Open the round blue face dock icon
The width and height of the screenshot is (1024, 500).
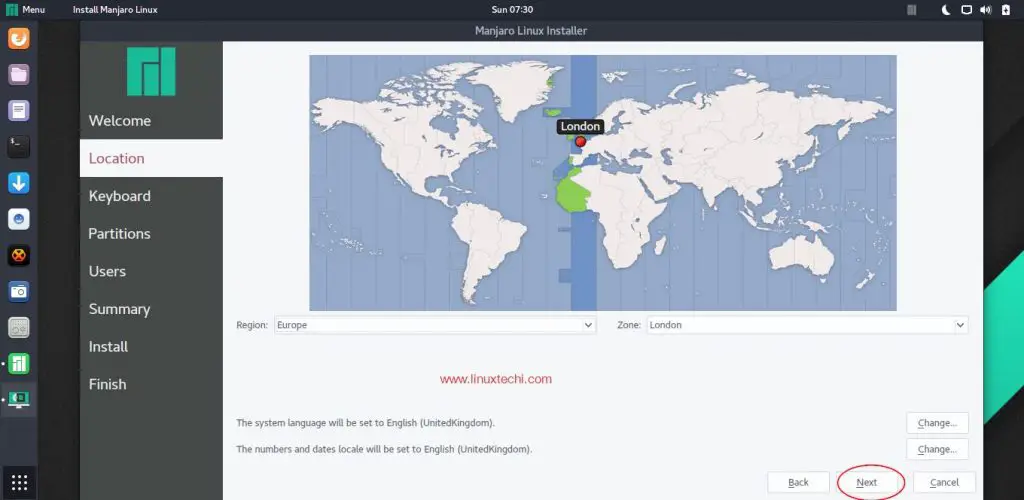pos(18,219)
